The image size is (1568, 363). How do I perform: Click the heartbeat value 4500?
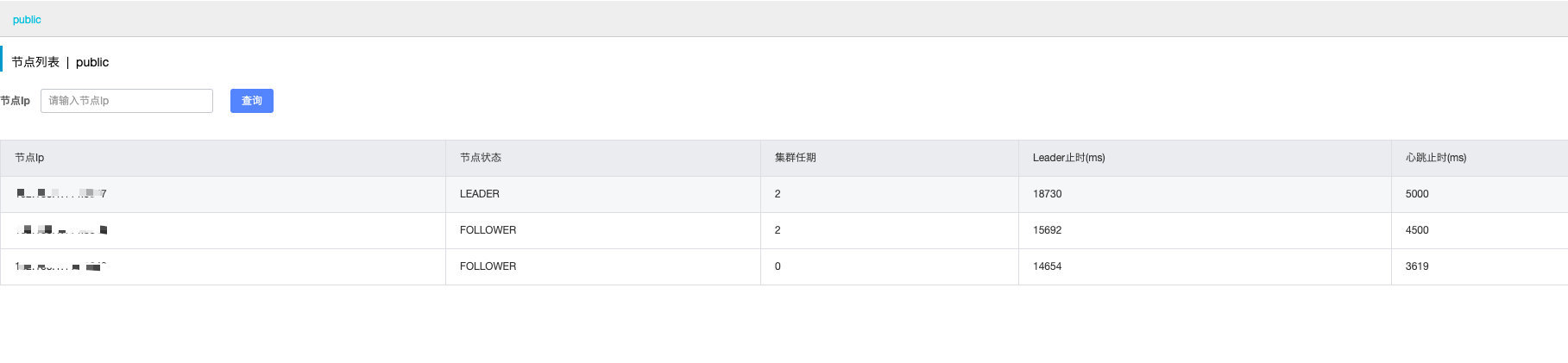tap(1417, 230)
